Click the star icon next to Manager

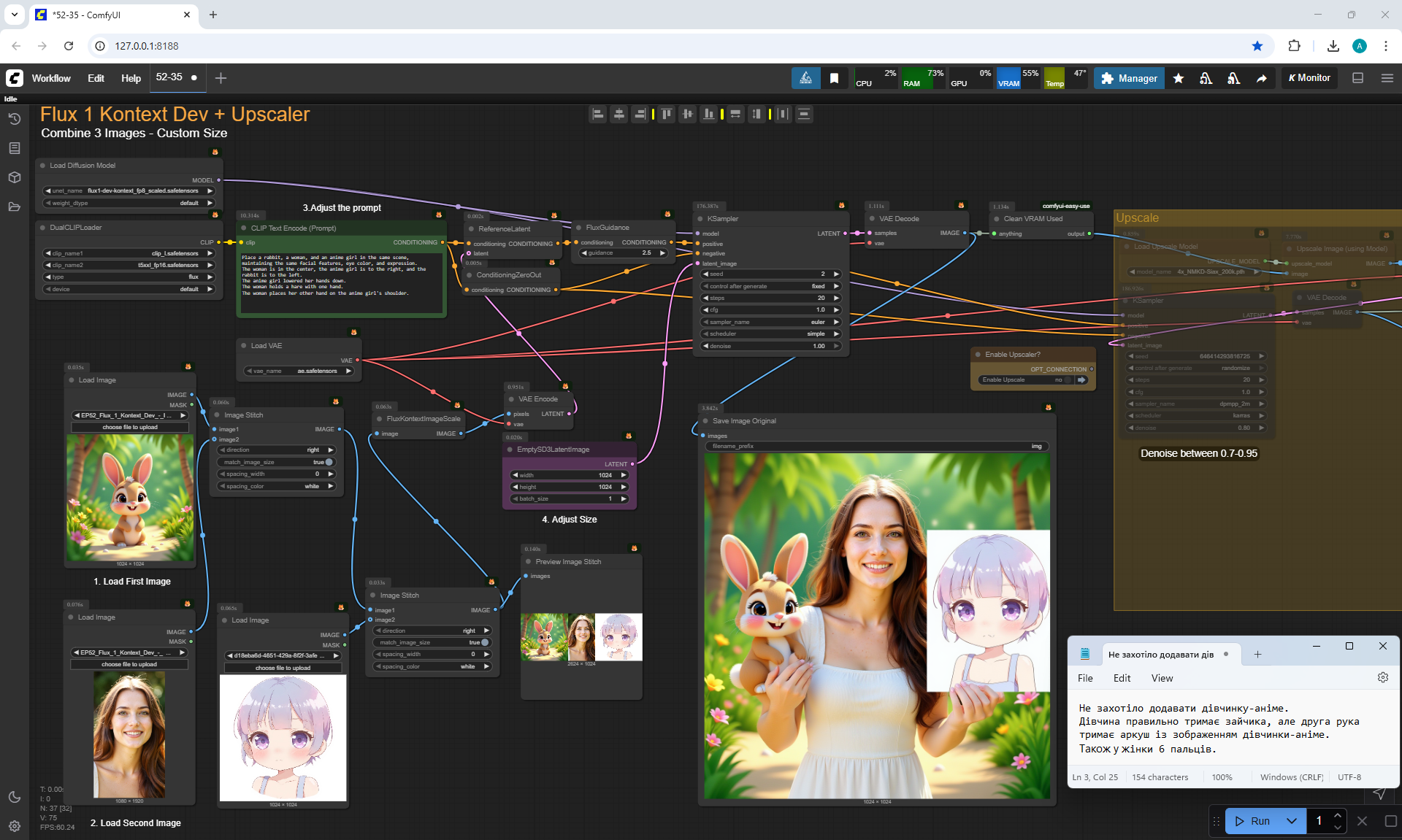click(1178, 78)
